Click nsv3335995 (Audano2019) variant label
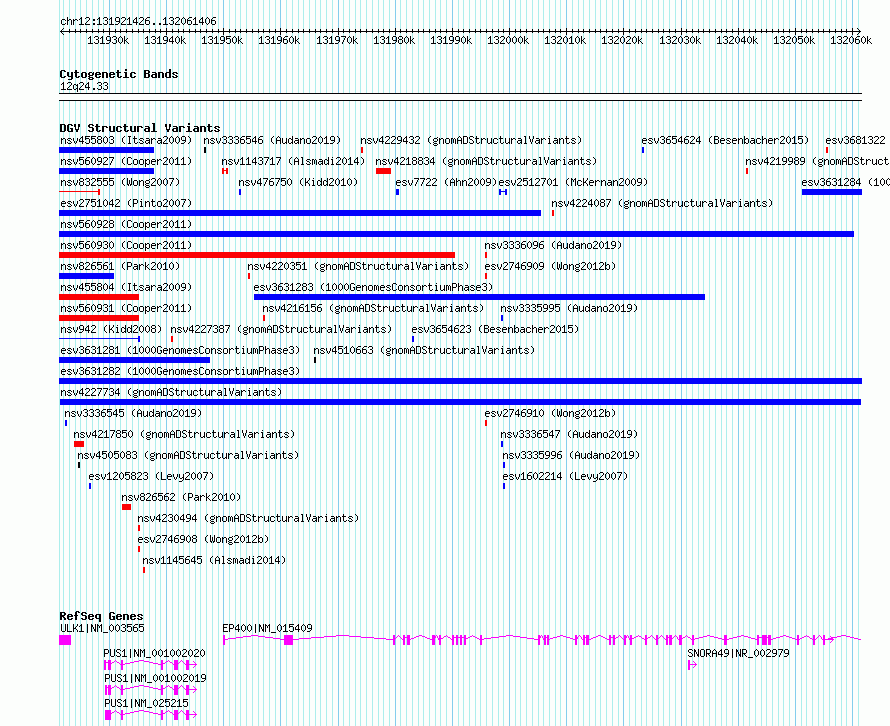This screenshot has height=726, width=890. pos(569,308)
